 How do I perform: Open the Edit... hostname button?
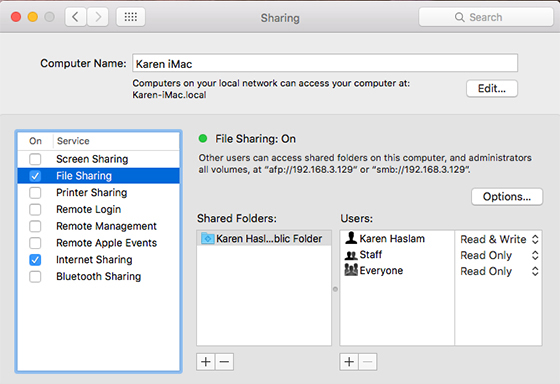coord(492,88)
